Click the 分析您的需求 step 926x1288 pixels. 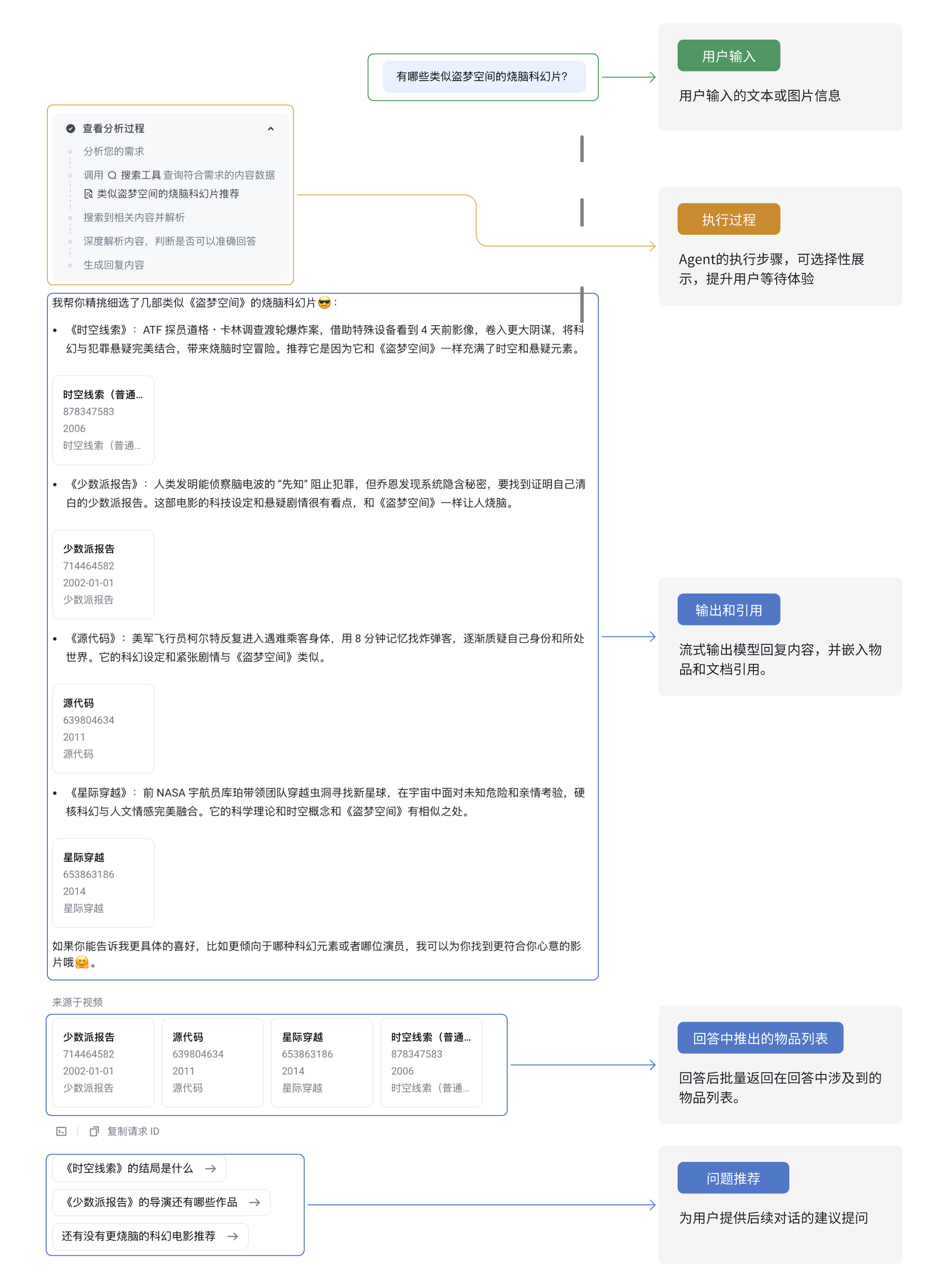114,152
